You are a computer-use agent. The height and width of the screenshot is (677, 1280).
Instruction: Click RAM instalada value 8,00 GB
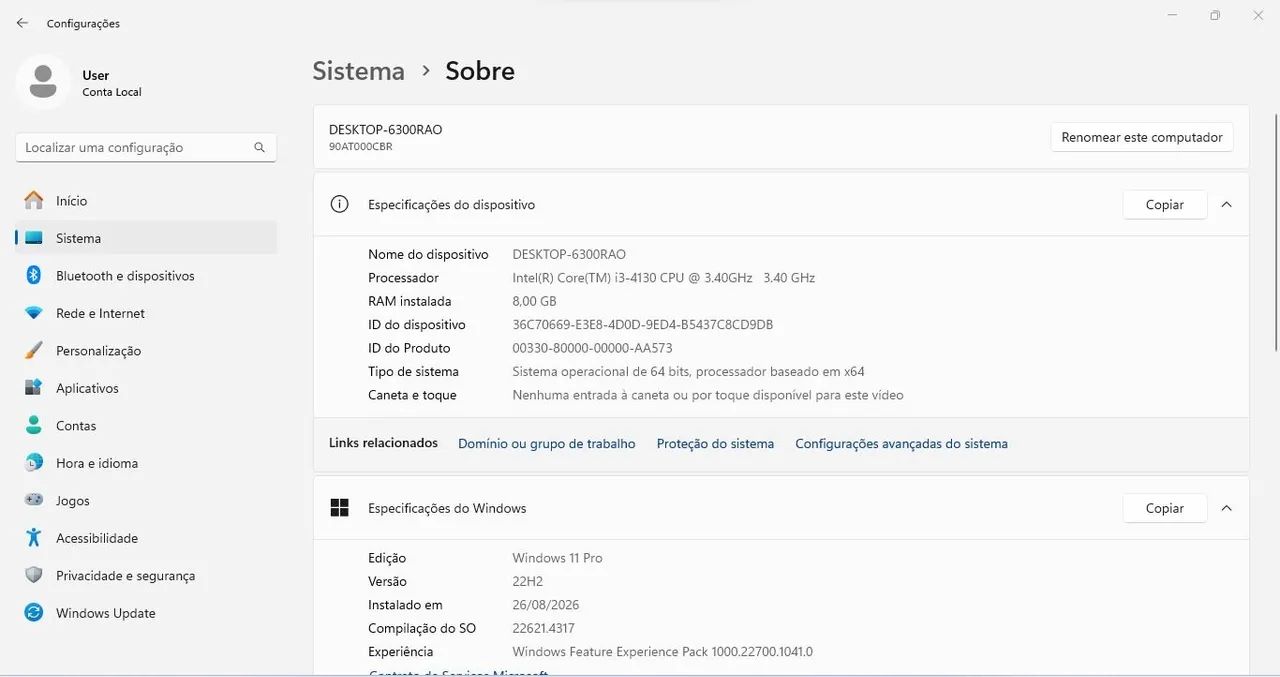click(534, 301)
